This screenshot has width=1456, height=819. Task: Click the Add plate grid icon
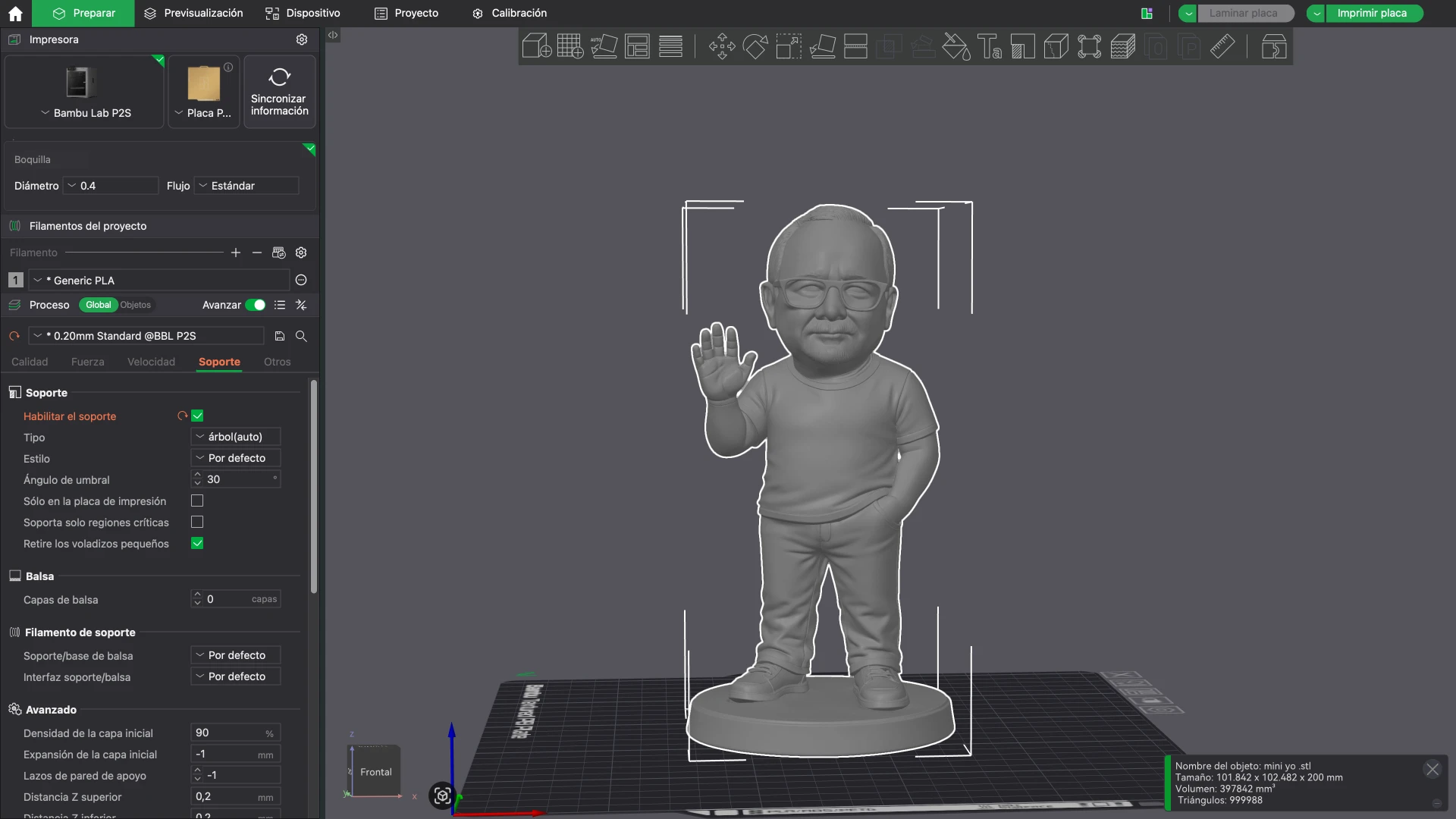[570, 46]
